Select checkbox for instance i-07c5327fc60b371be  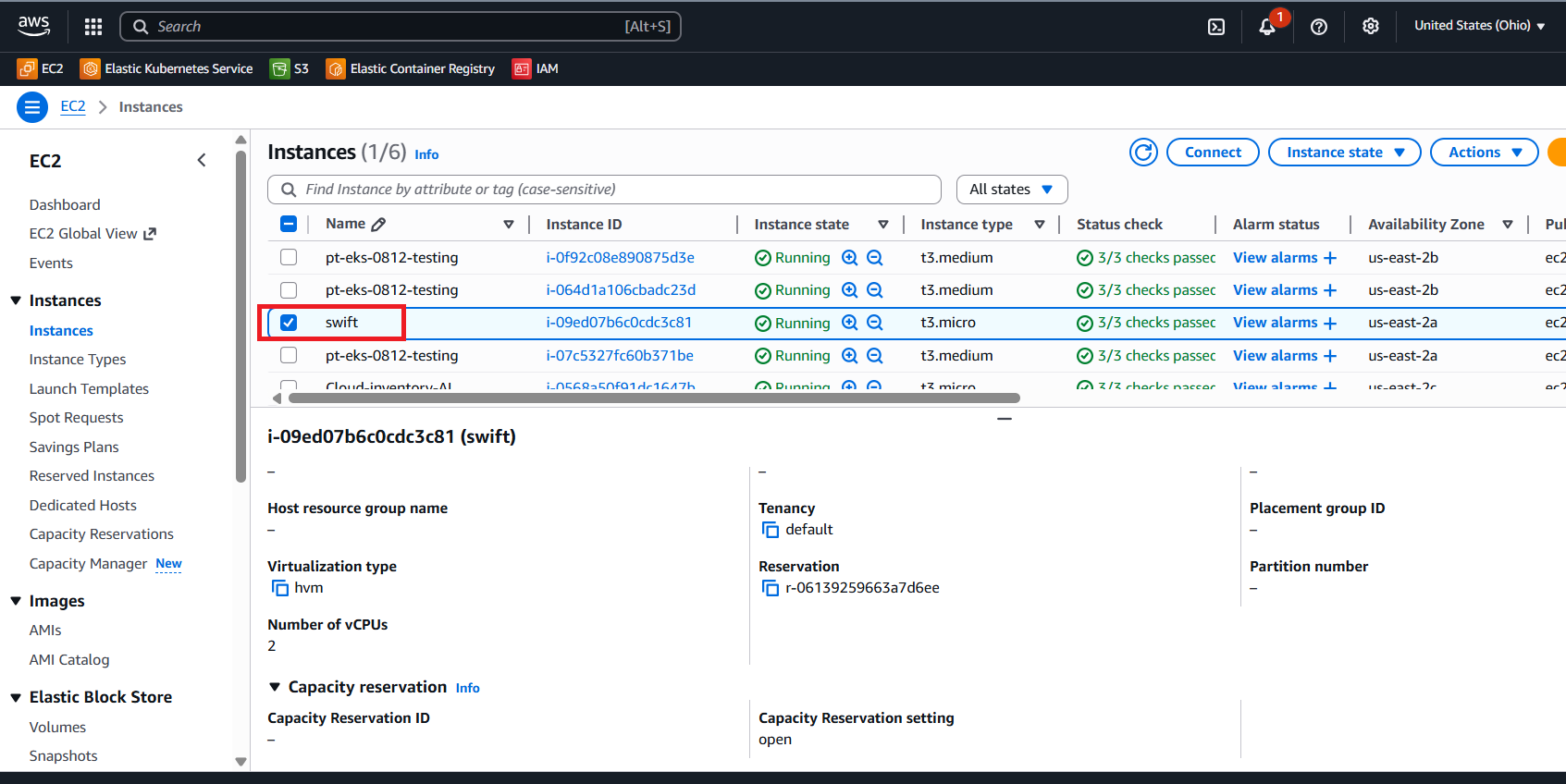point(289,355)
